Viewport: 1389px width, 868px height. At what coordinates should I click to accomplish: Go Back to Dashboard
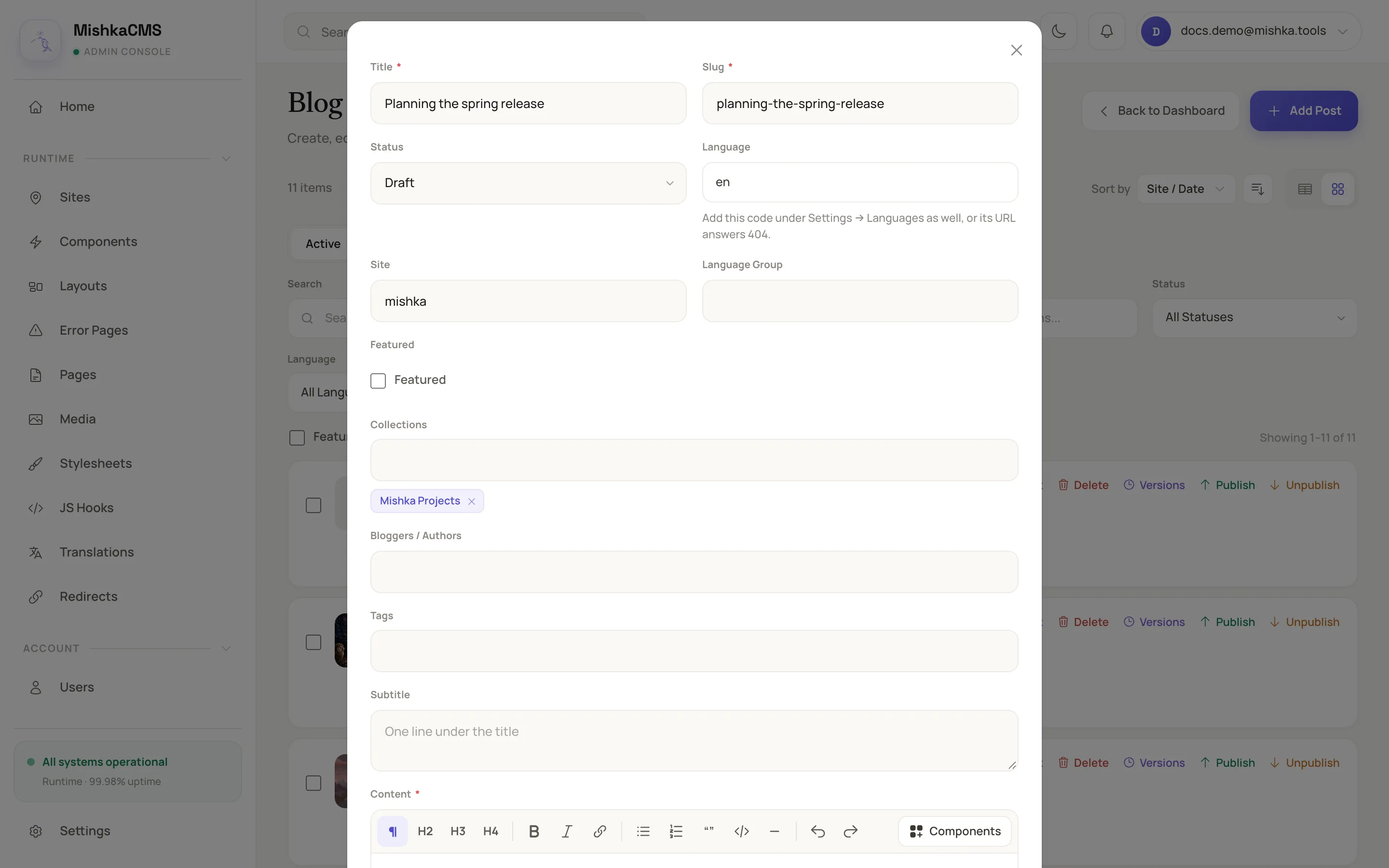coord(1160,111)
